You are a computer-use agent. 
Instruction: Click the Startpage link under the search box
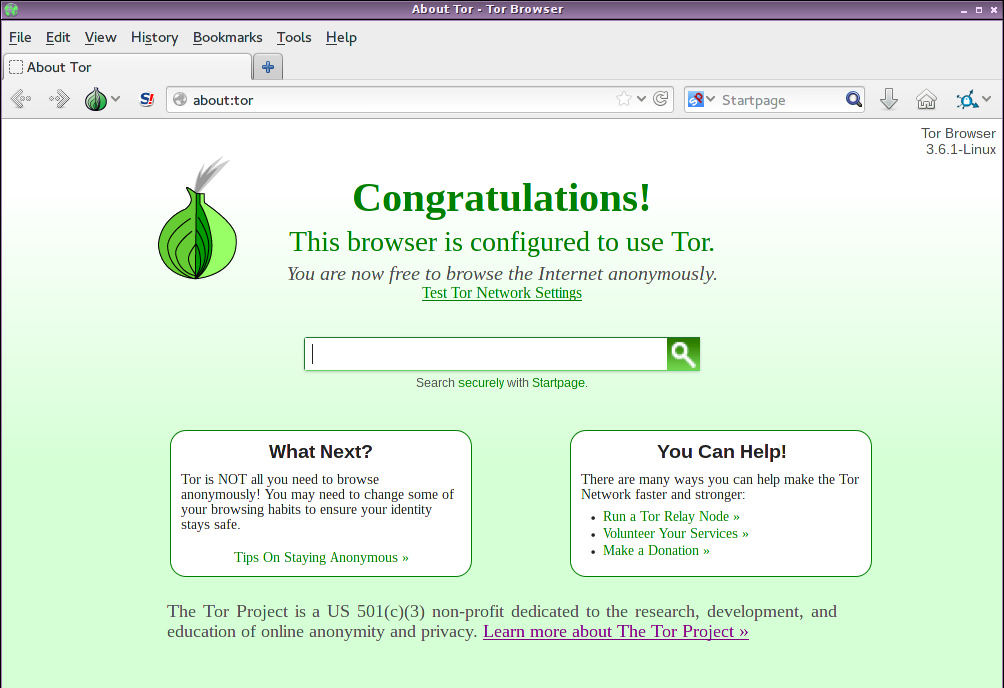[558, 382]
